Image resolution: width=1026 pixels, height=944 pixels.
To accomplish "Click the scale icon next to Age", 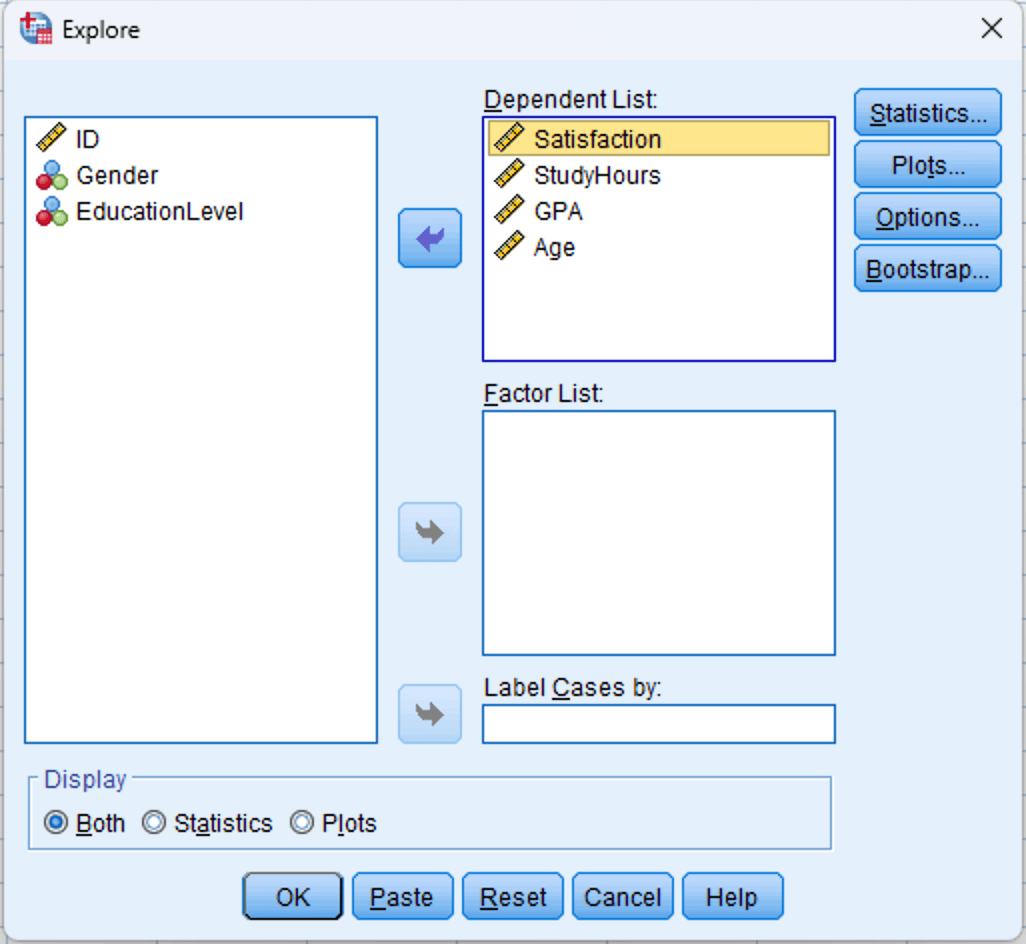I will tap(509, 247).
